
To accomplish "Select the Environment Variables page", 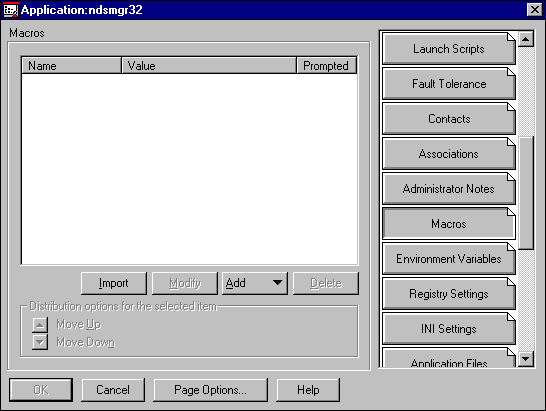I will pyautogui.click(x=448, y=259).
